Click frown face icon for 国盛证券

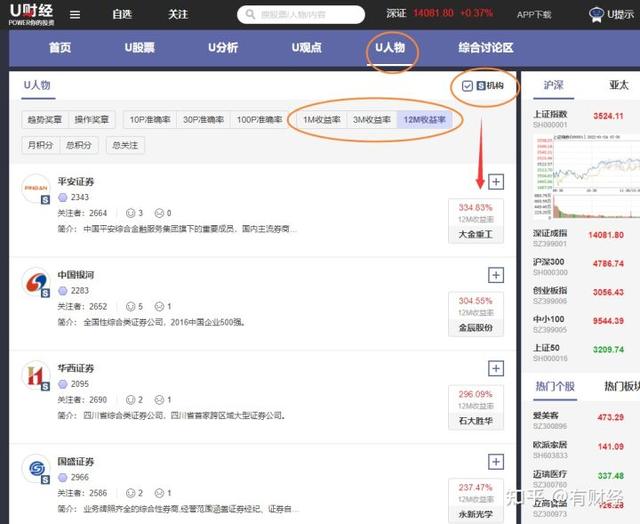coord(159,493)
